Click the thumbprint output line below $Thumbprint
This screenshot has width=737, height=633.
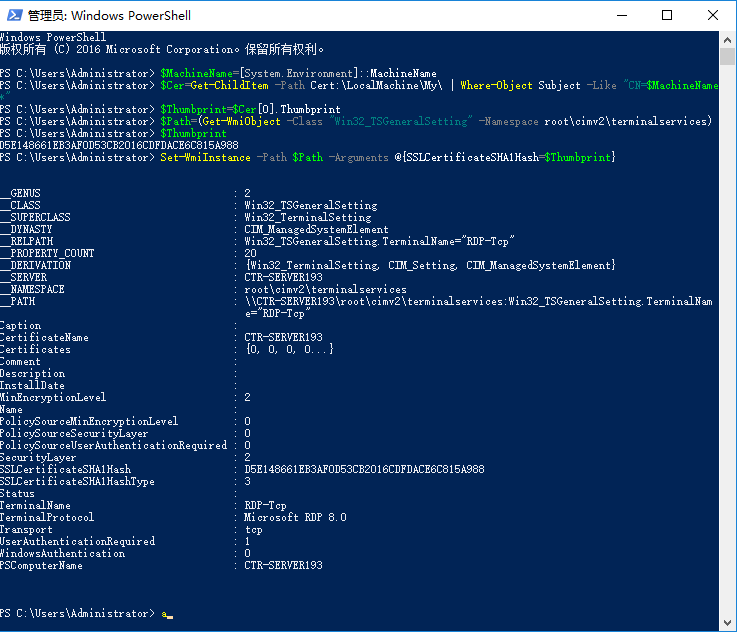coord(119,145)
